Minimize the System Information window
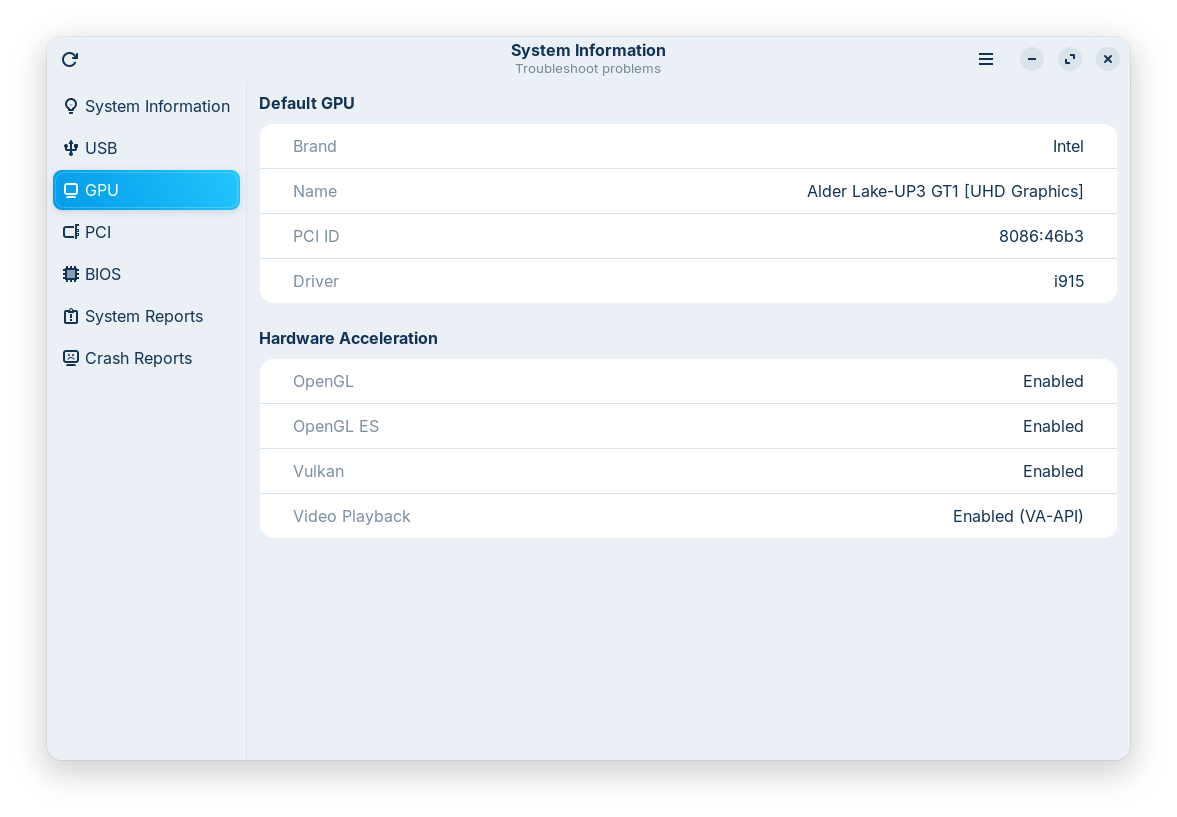The image size is (1177, 817). tap(1032, 60)
